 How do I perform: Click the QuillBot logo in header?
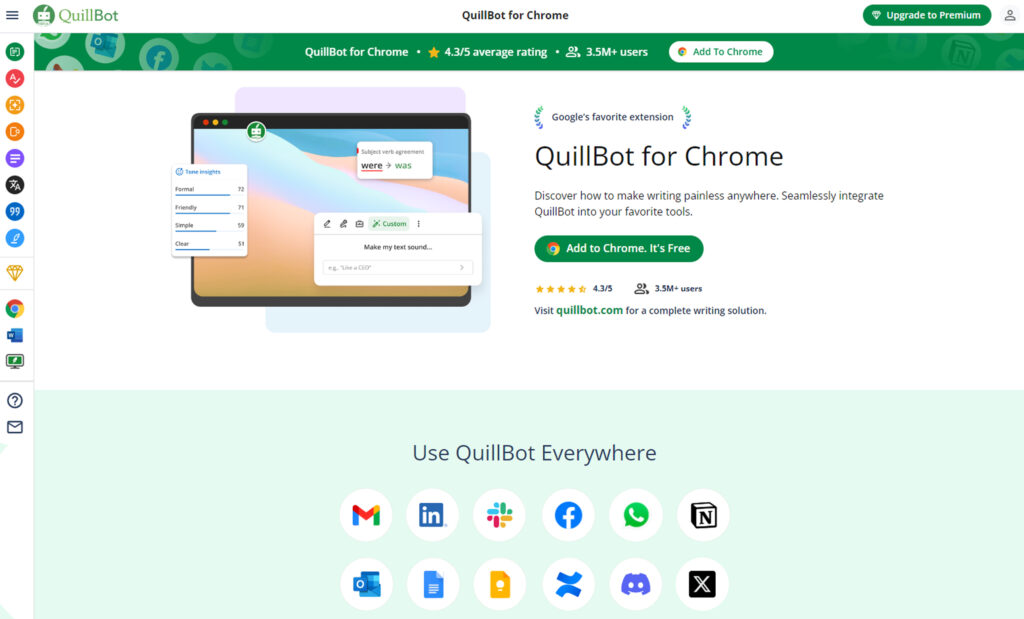pyautogui.click(x=76, y=15)
